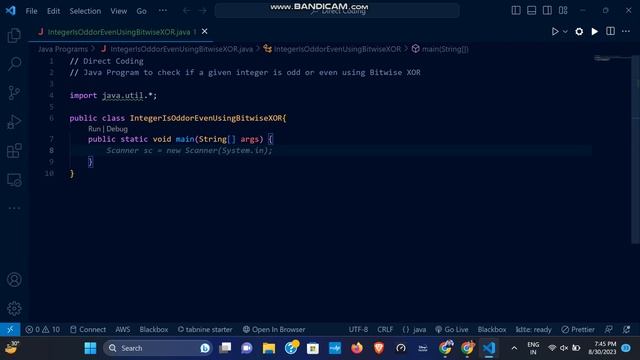The width and height of the screenshot is (640, 360).
Task: Toggle primary side bar layout button
Action: coord(516,11)
